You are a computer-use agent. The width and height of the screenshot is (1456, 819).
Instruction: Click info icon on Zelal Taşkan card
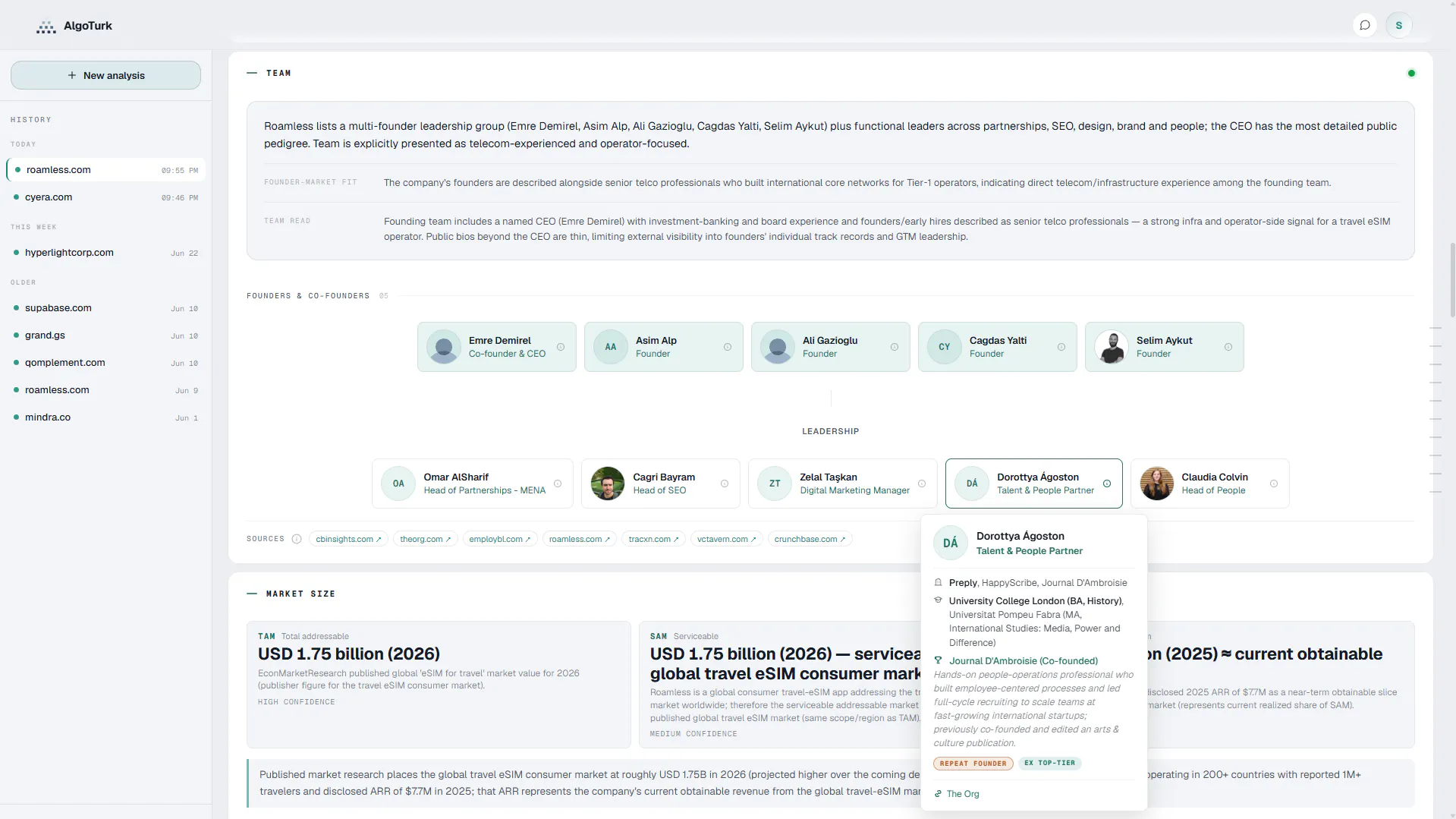pyautogui.click(x=922, y=484)
